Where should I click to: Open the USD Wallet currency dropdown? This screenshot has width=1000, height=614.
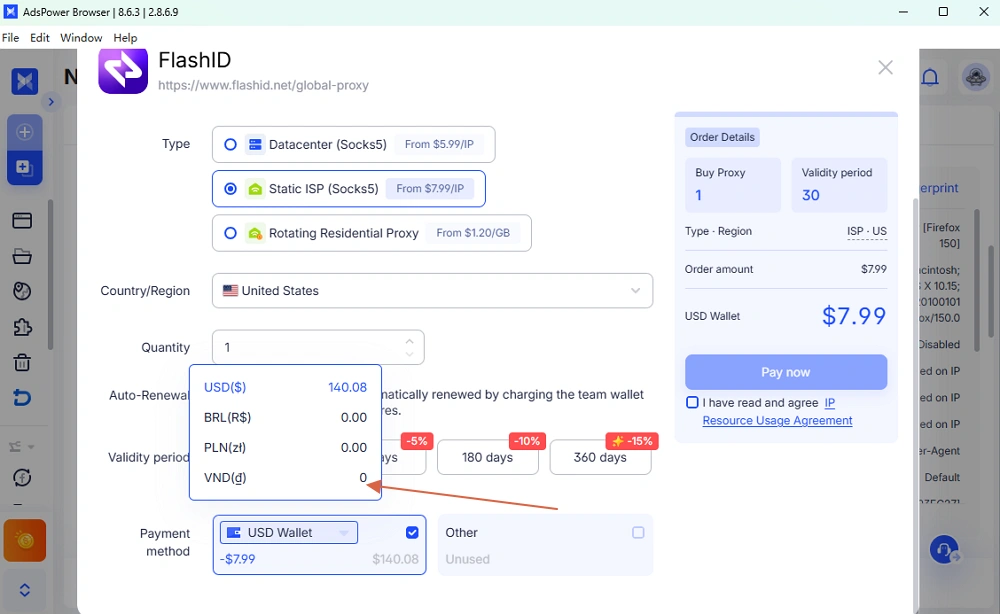click(x=288, y=532)
